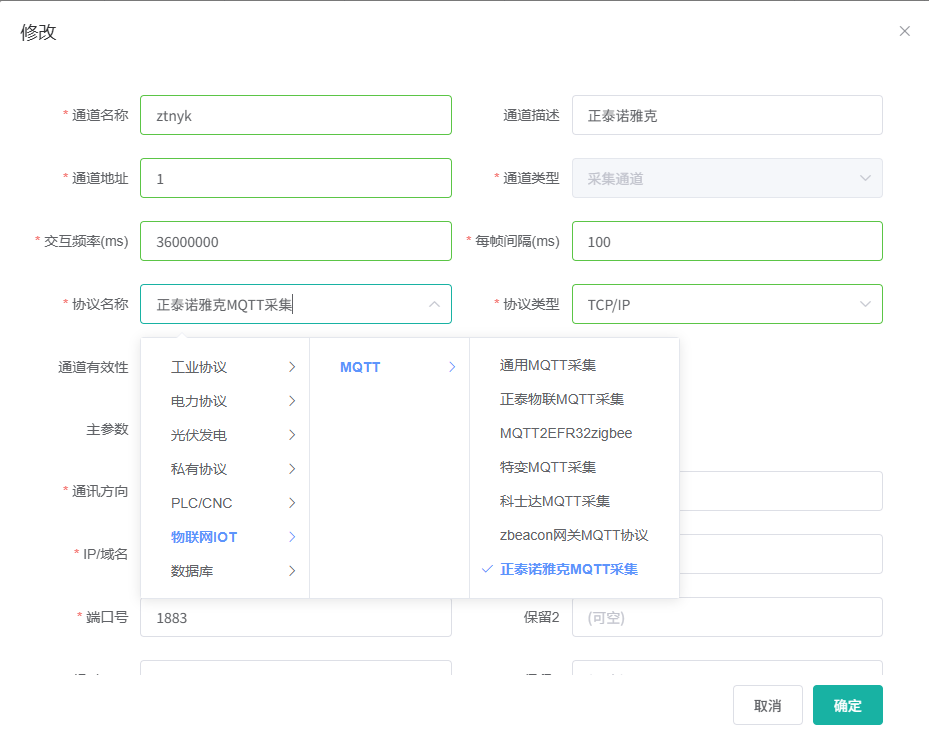Expand PLC/CNC submenu arrow
Viewport: 929px width, 740px height.
(292, 503)
